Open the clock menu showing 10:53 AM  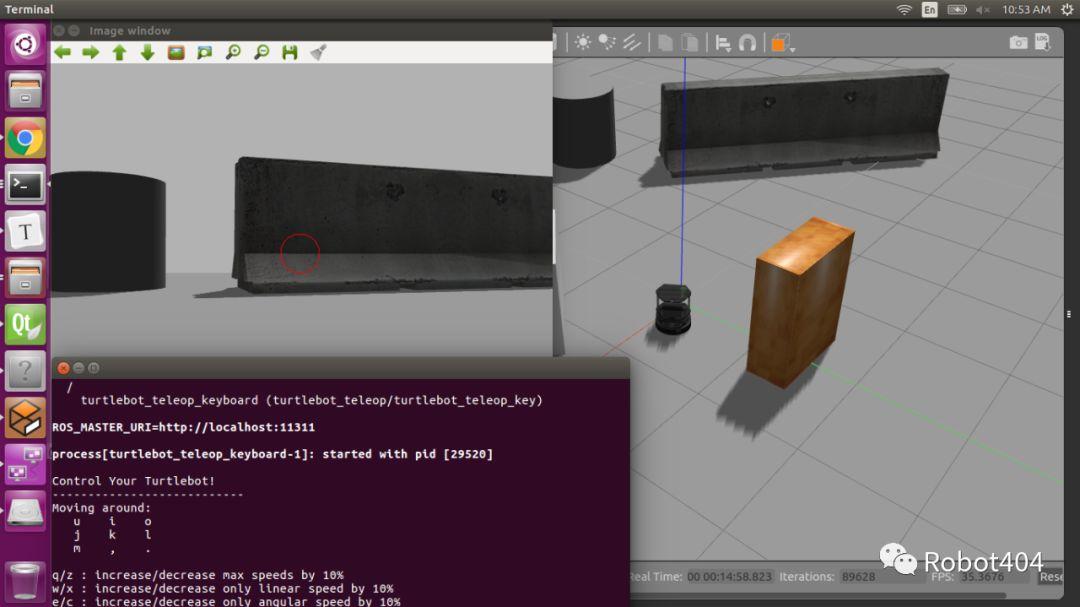click(1026, 9)
